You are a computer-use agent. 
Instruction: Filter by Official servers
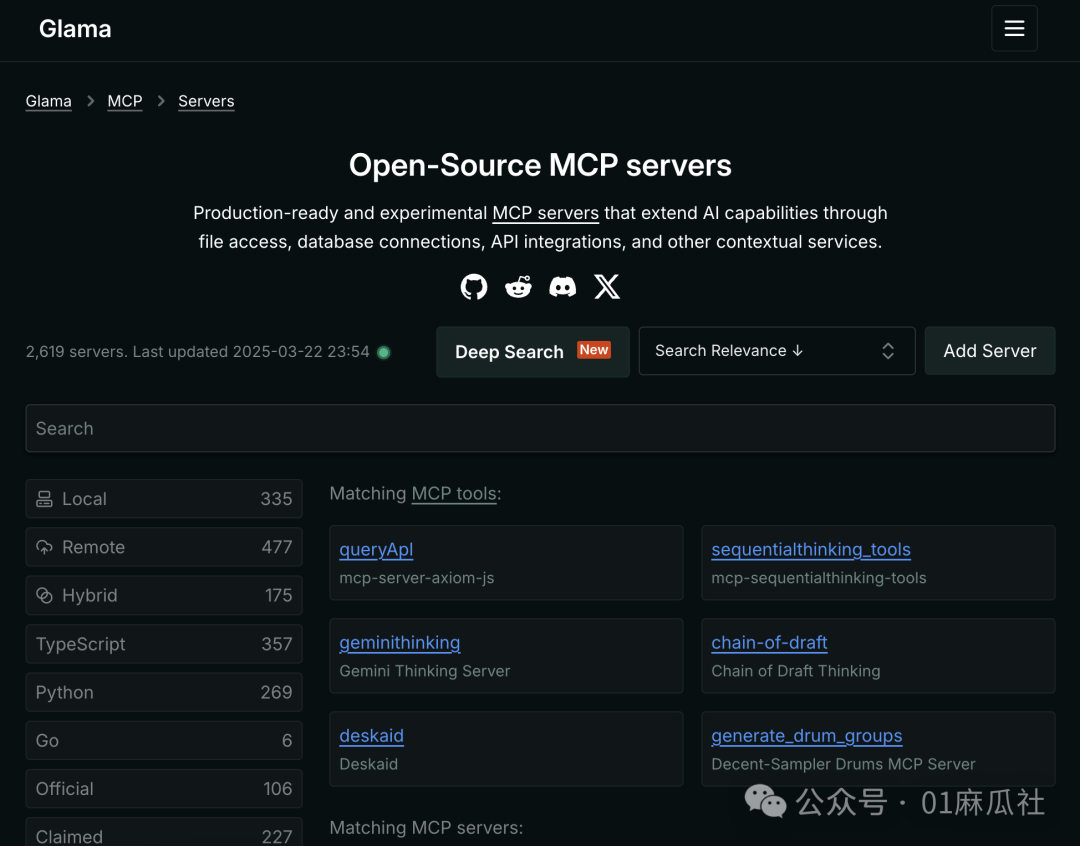[164, 789]
